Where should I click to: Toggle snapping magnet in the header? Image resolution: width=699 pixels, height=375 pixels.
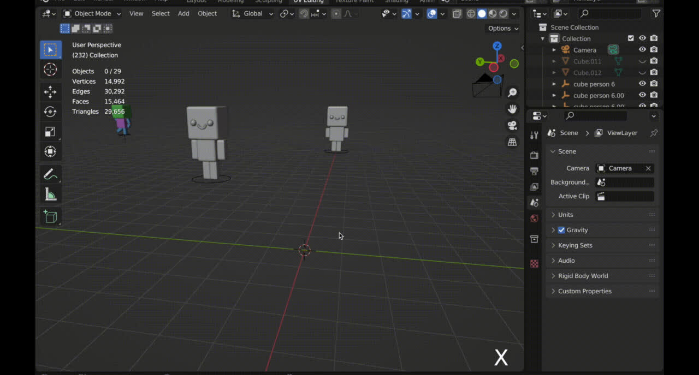pyautogui.click(x=304, y=14)
